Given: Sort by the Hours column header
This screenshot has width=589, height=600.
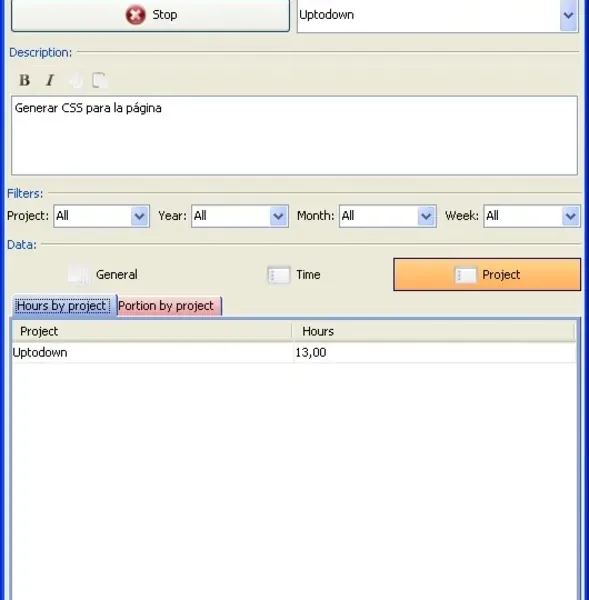Looking at the screenshot, I should 433,331.
